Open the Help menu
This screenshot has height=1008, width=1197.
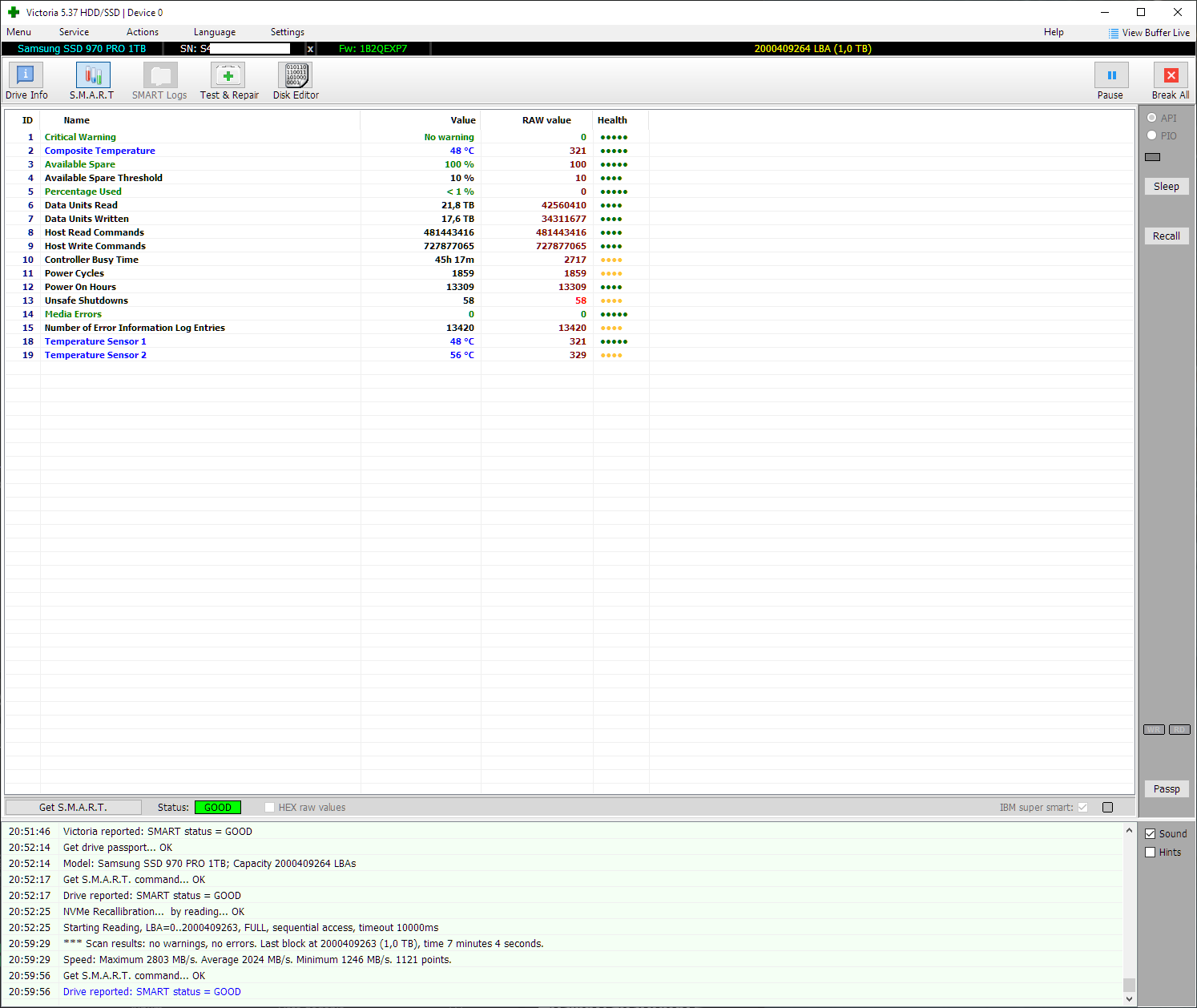(x=1054, y=32)
